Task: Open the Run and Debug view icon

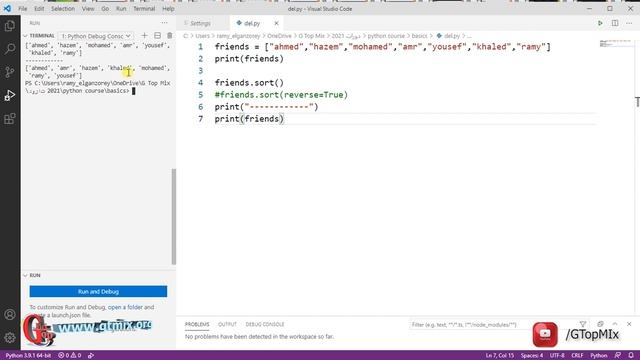Action: pyautogui.click(x=9, y=96)
